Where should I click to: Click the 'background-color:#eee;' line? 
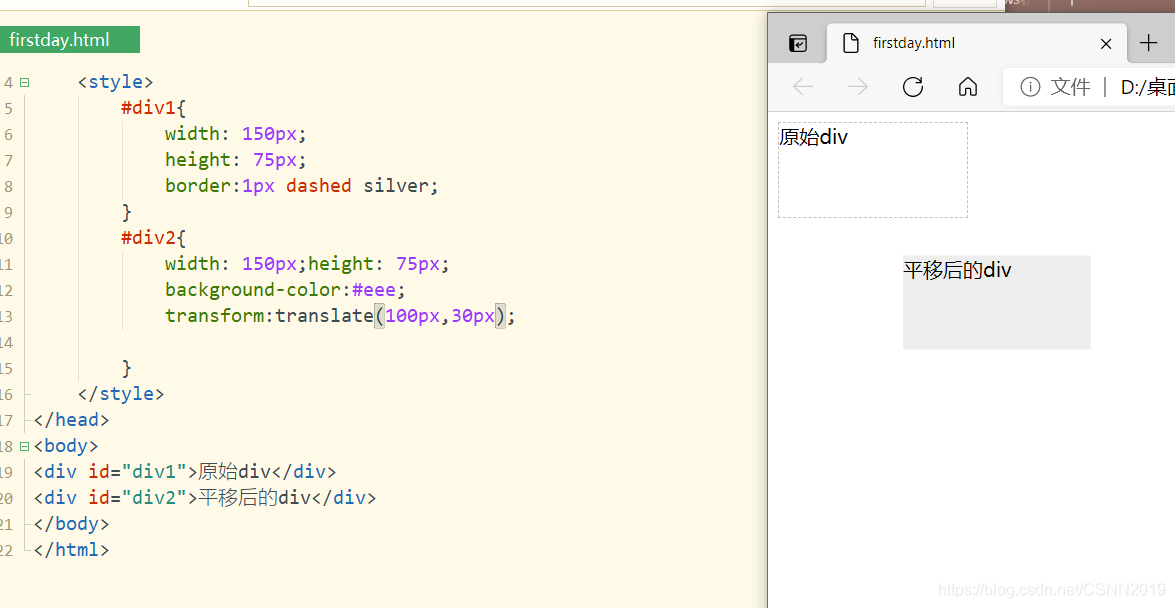(x=285, y=290)
